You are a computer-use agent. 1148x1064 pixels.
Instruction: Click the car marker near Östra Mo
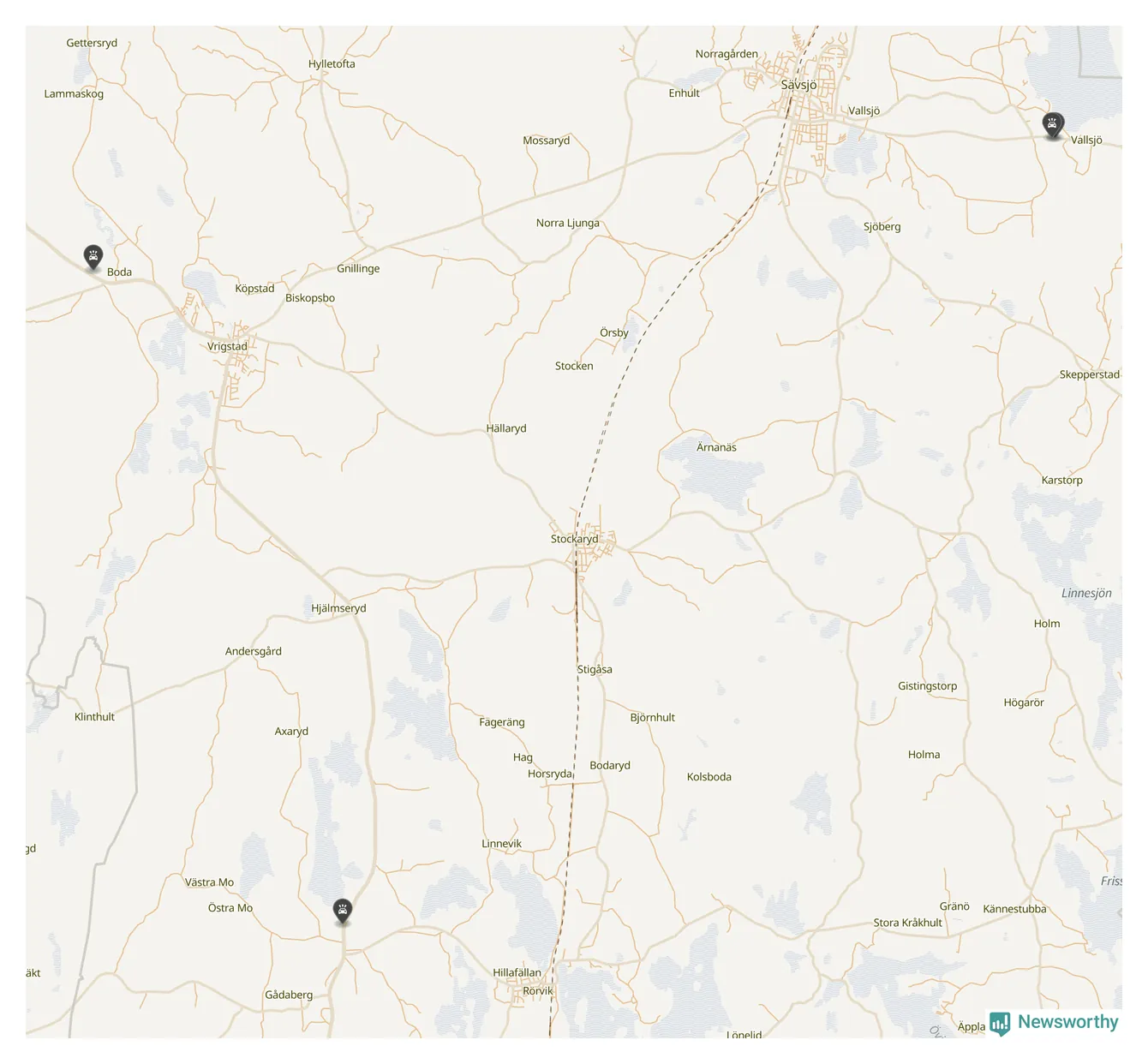(343, 912)
